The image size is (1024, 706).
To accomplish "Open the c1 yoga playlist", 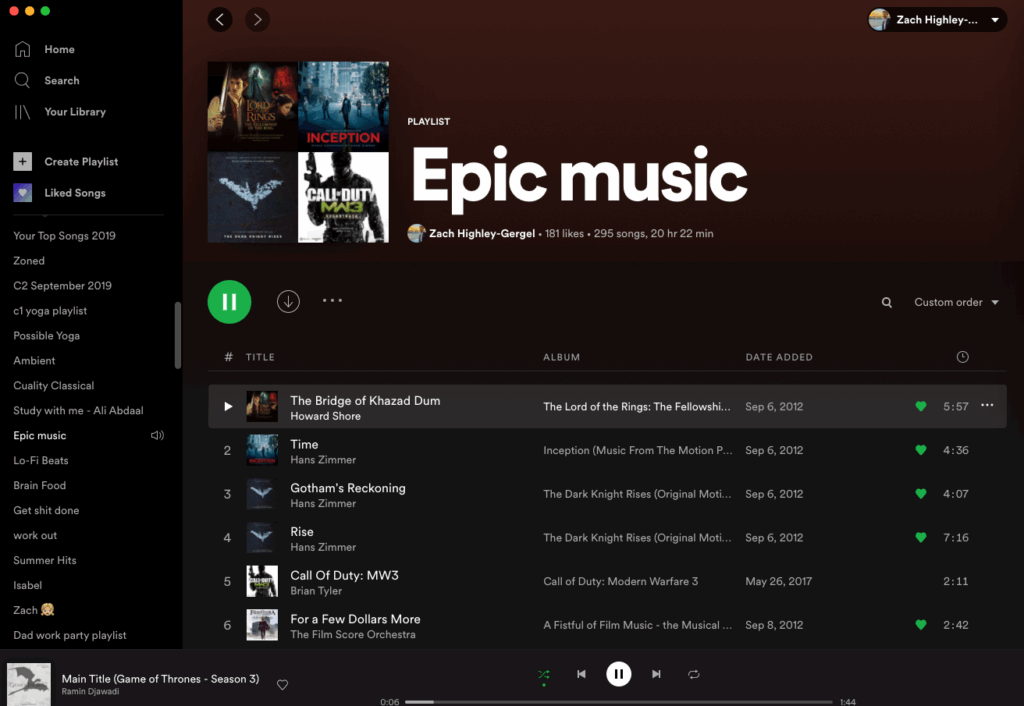I will [50, 311].
